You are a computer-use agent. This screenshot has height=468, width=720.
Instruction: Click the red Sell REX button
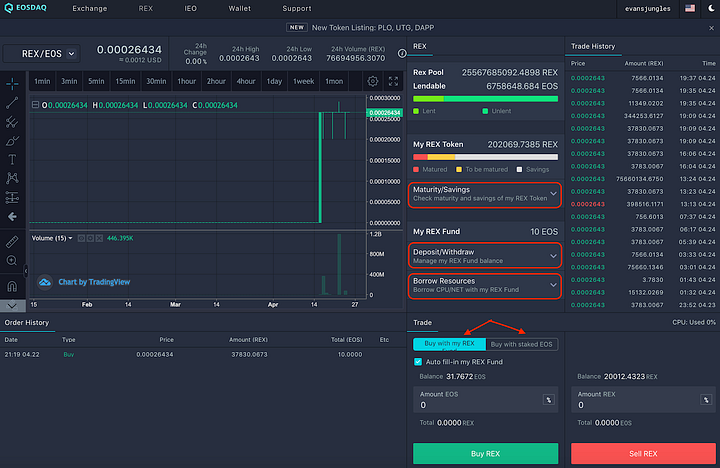coord(643,454)
